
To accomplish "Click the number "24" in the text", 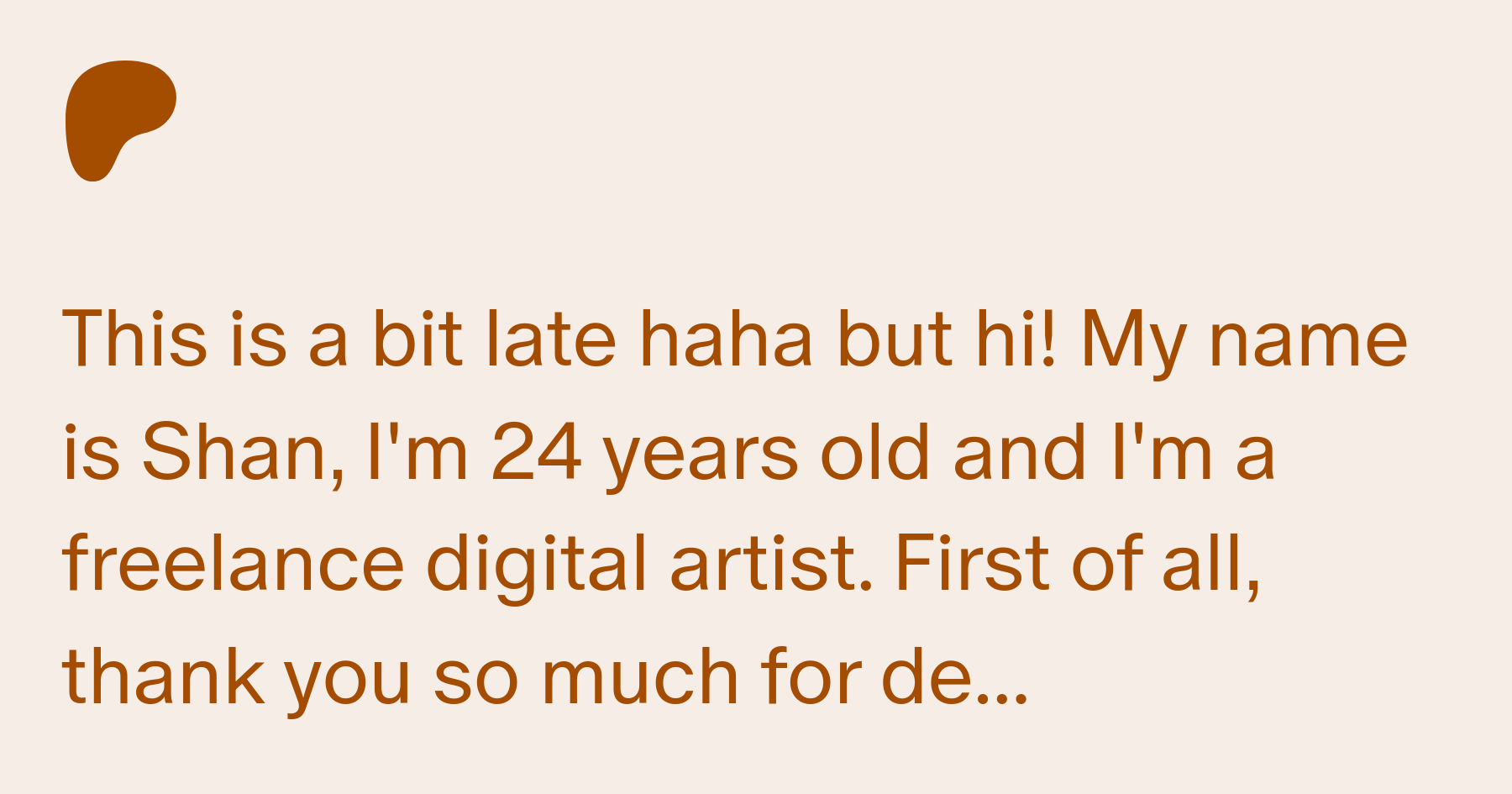I will point(536,452).
